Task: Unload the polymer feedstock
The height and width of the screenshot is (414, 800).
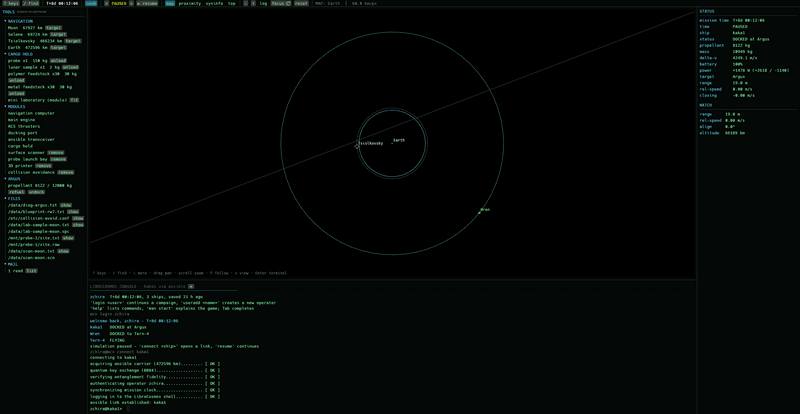Action: pyautogui.click(x=16, y=80)
